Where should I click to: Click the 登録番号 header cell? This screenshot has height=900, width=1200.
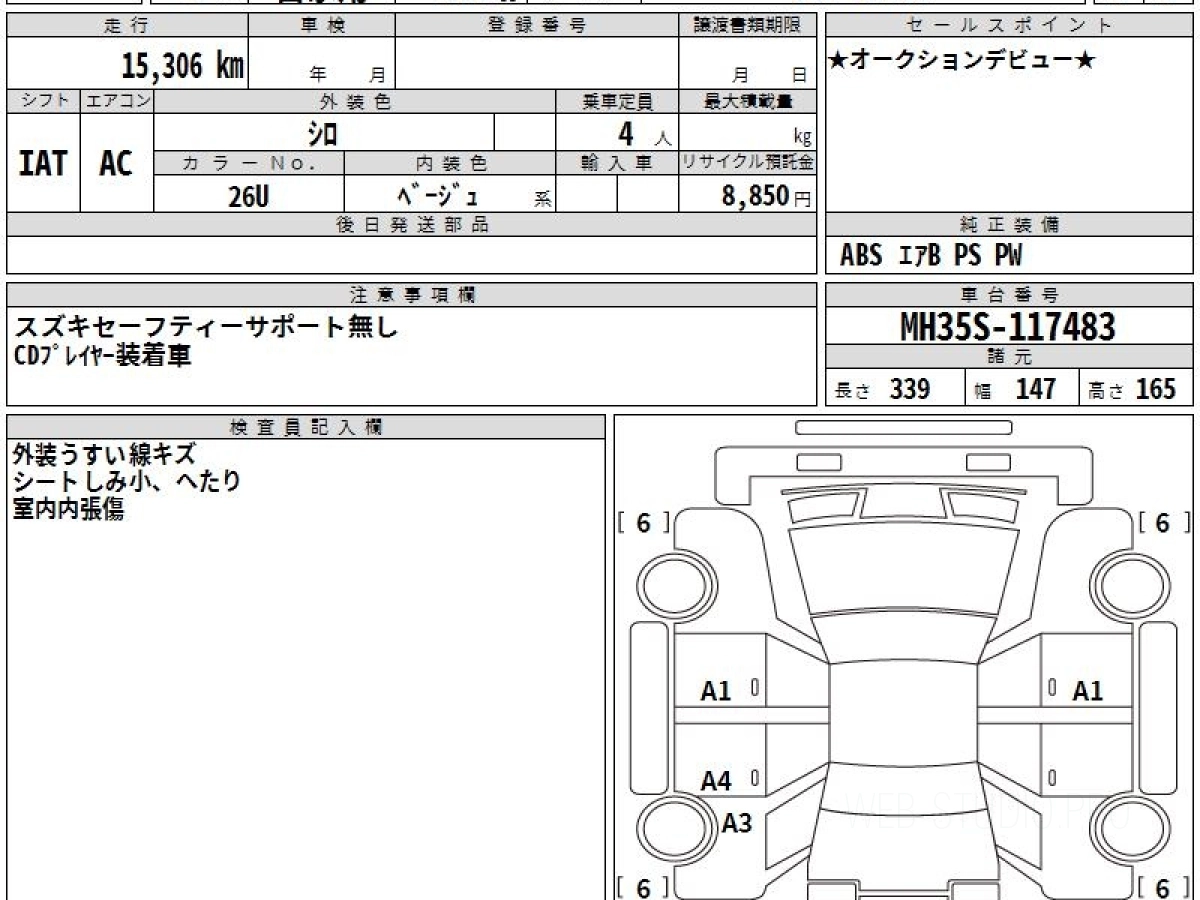[x=537, y=26]
